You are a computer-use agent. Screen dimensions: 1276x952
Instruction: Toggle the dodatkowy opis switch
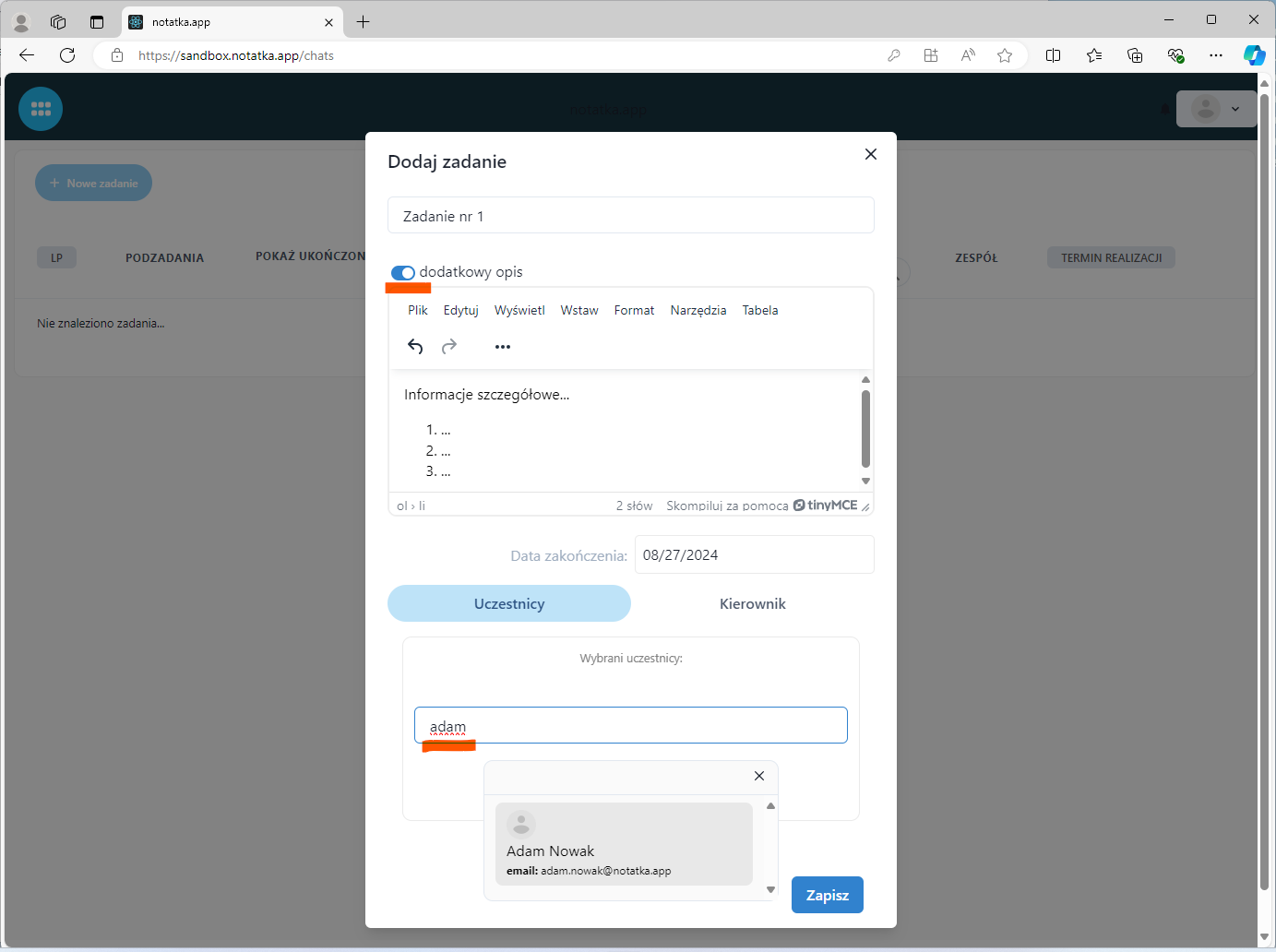(x=403, y=272)
